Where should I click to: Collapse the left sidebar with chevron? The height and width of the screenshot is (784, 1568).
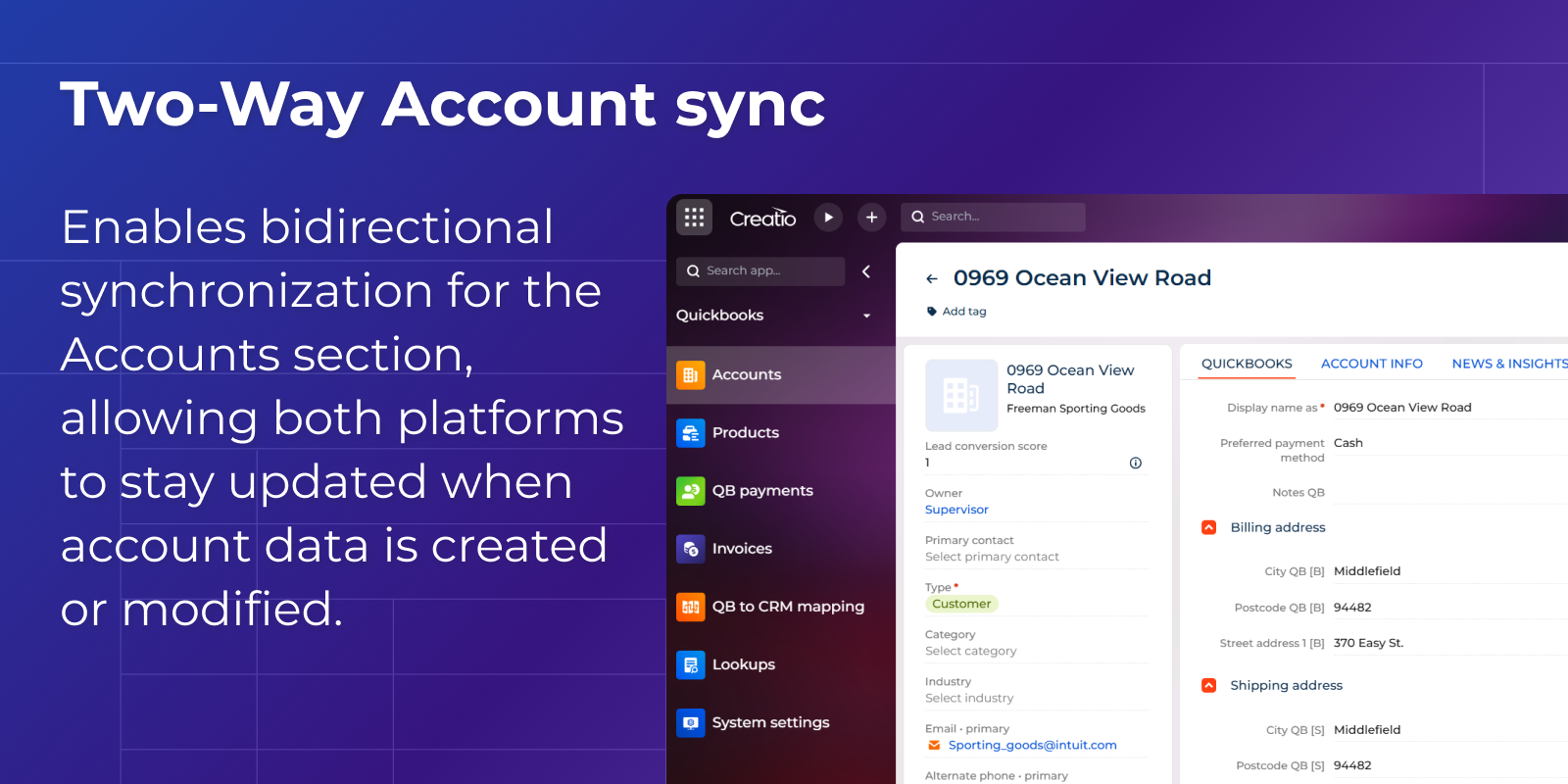pos(866,271)
